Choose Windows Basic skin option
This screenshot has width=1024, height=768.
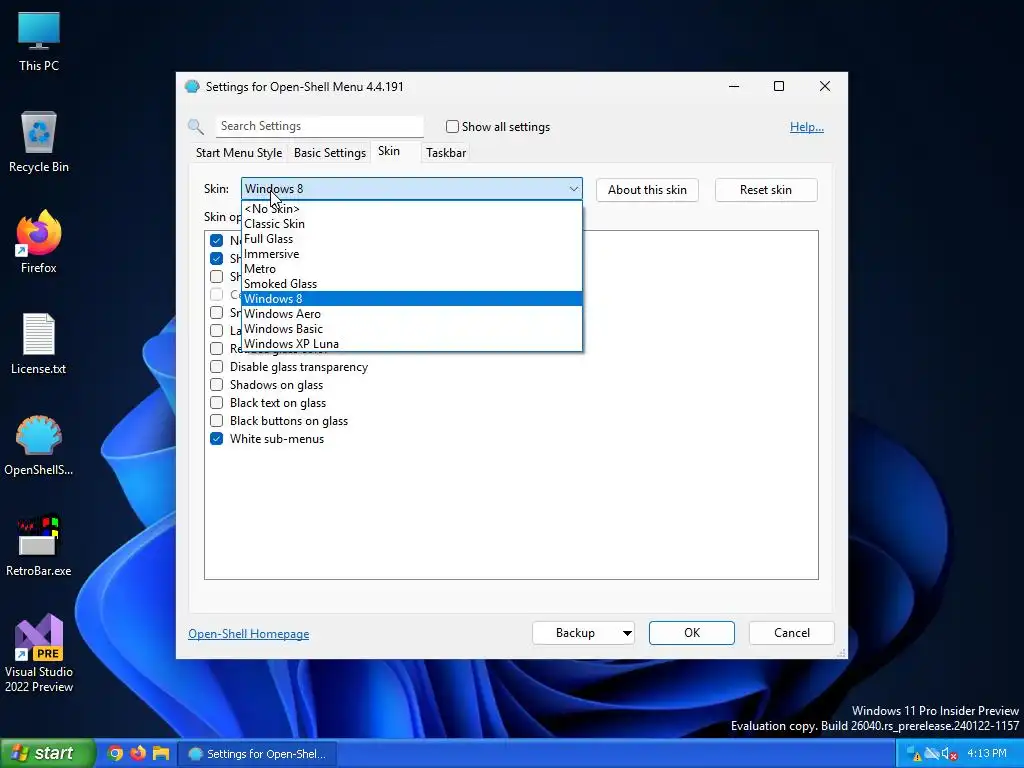(412, 329)
